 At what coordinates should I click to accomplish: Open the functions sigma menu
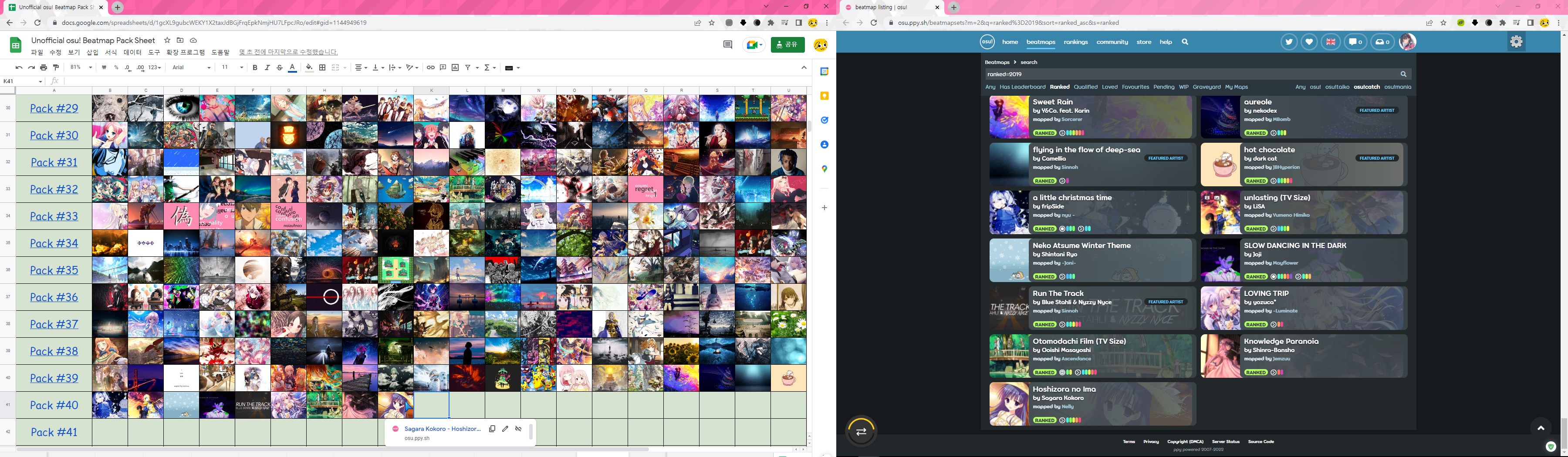pyautogui.click(x=490, y=67)
